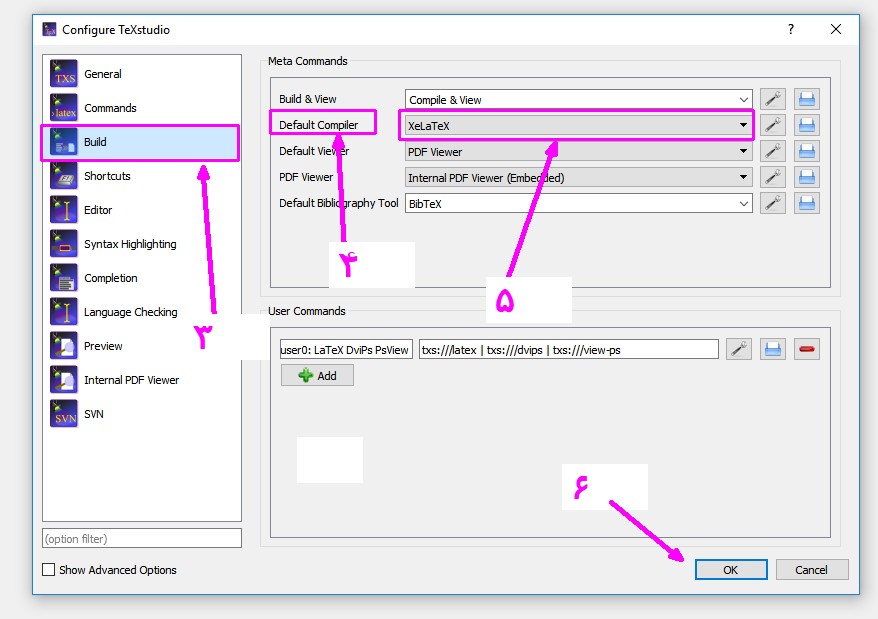Click the Internal PDF Viewer category icon
This screenshot has width=878, height=619.
(64, 380)
